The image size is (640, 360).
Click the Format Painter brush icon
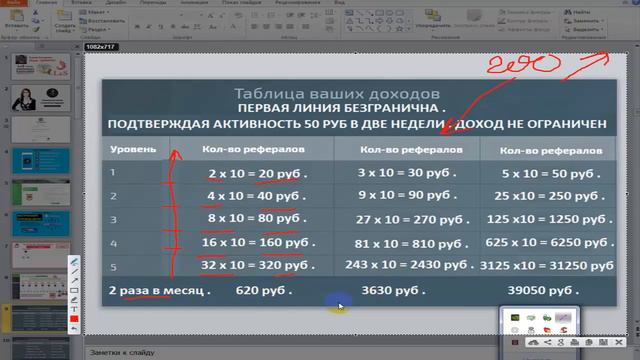pyautogui.click(x=36, y=29)
